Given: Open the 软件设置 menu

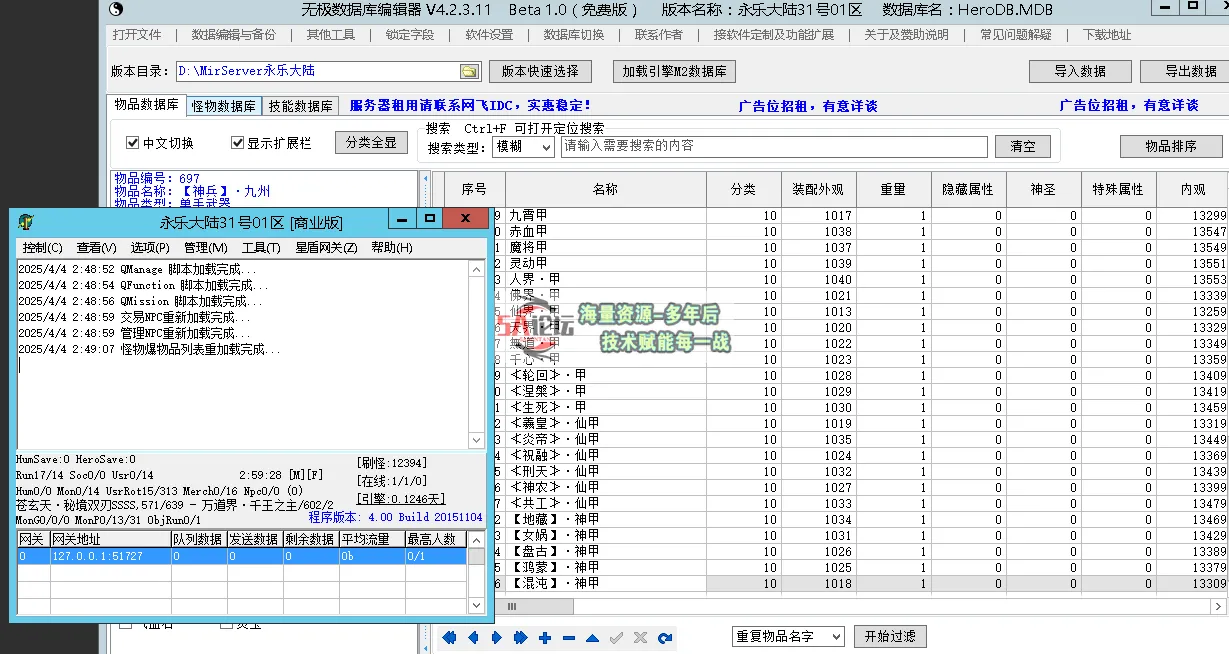Looking at the screenshot, I should pos(489,34).
